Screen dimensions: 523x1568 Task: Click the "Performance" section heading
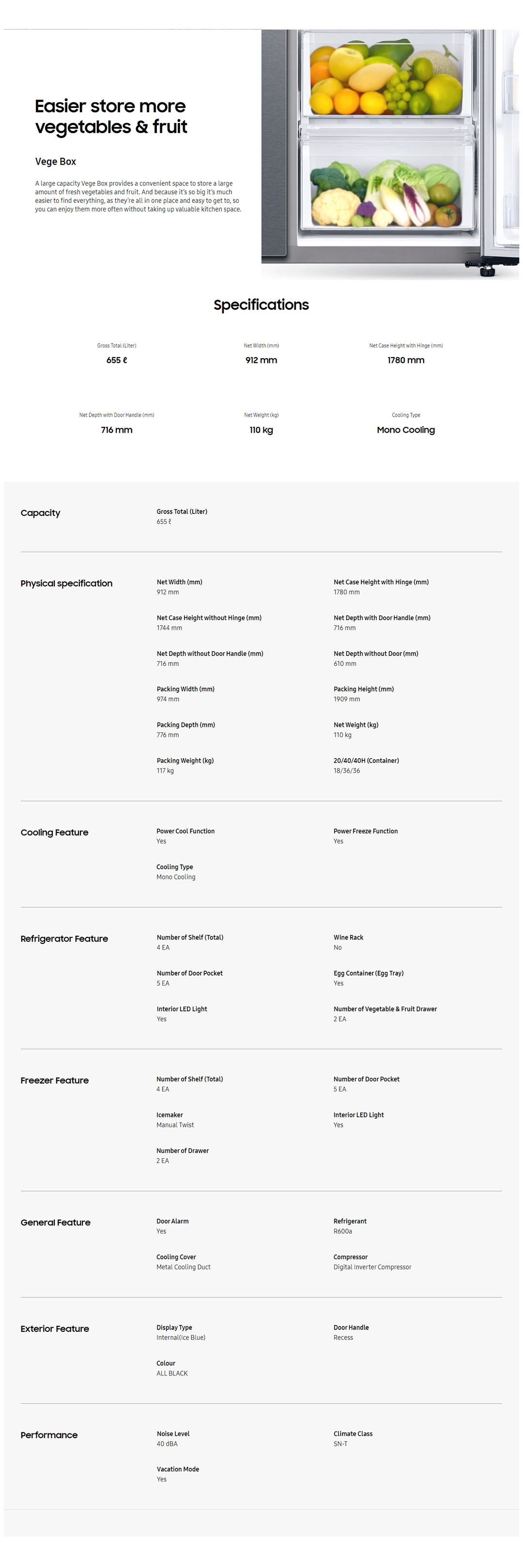point(49,1435)
